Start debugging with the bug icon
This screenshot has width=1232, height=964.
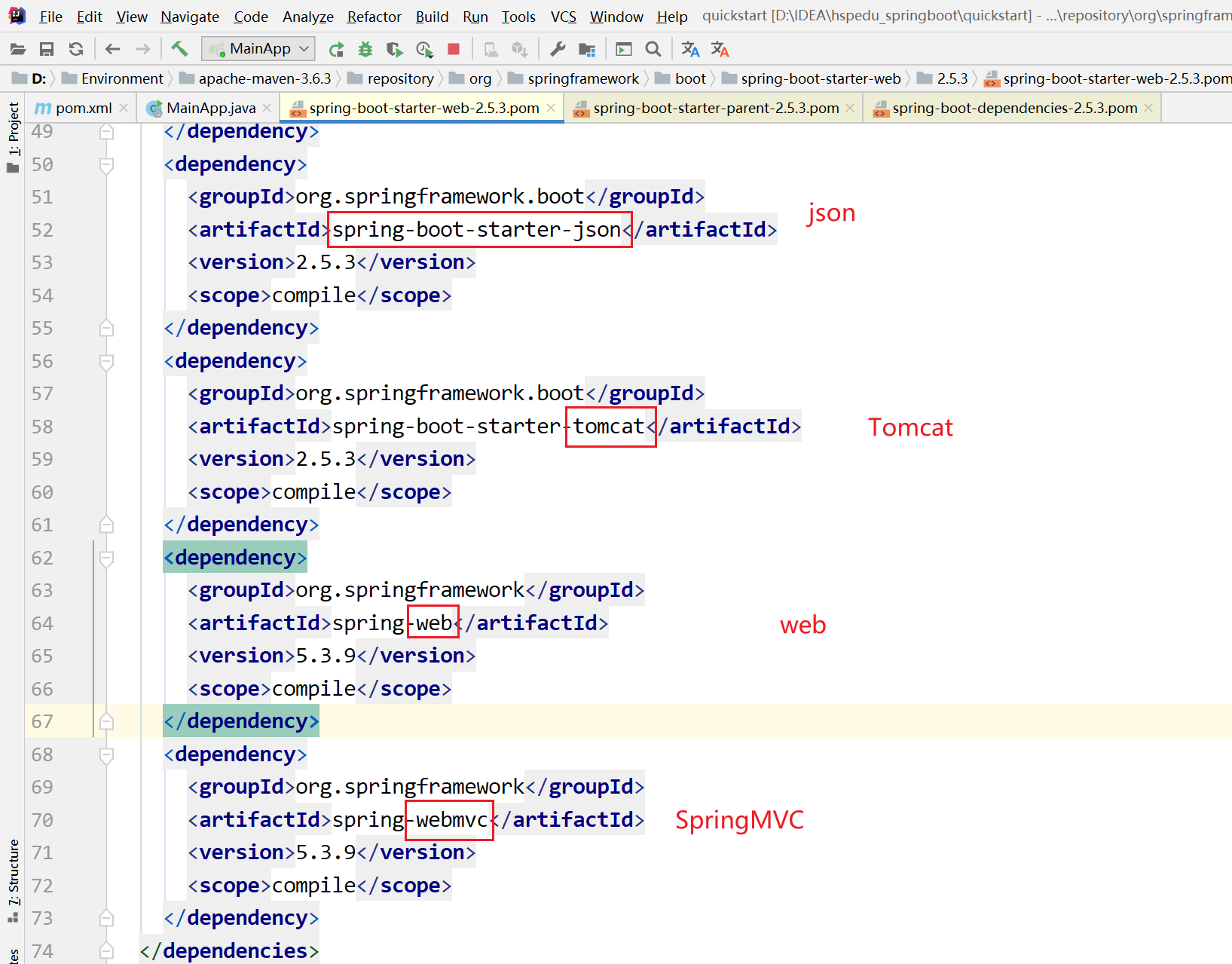[x=365, y=50]
